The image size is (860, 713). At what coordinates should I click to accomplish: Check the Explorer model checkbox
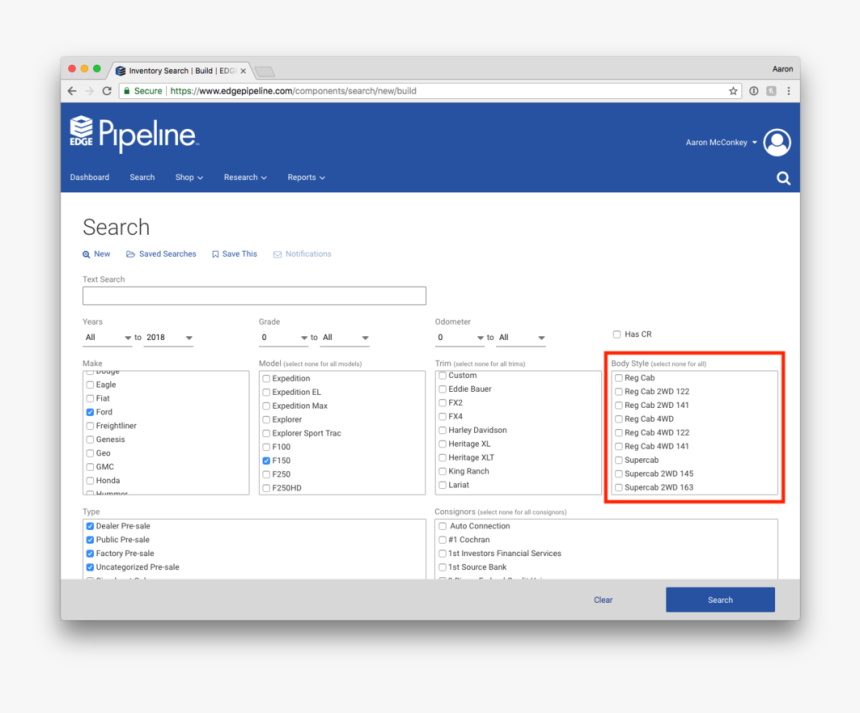click(266, 420)
